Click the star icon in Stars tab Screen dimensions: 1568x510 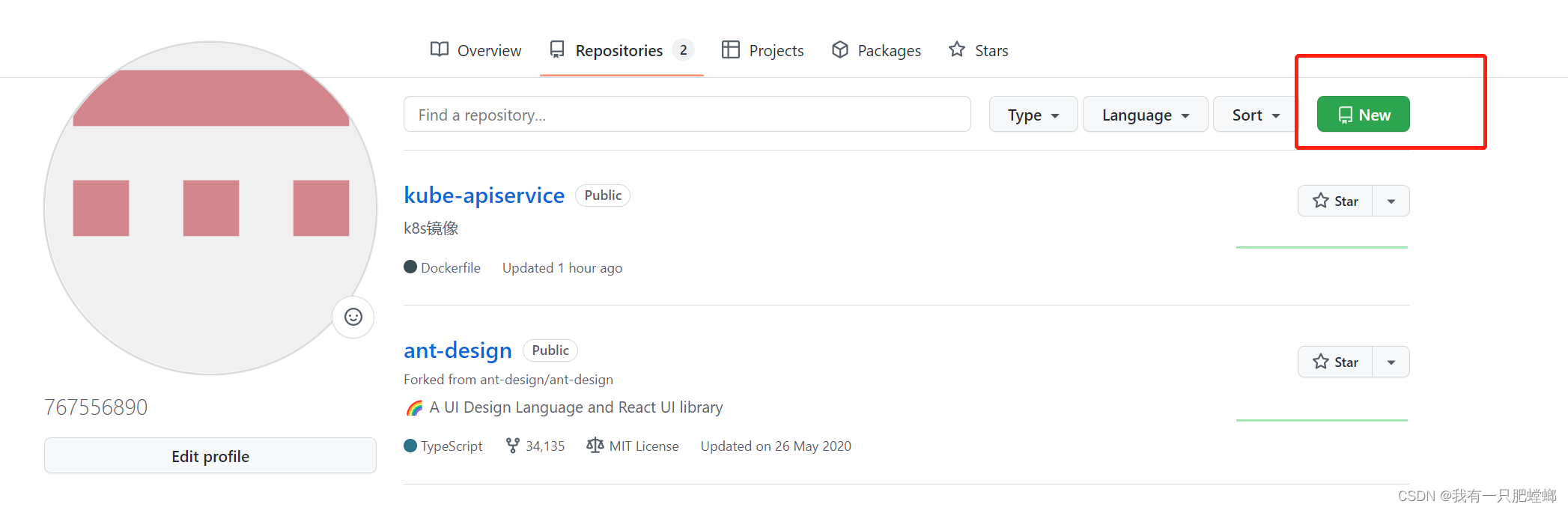(956, 49)
